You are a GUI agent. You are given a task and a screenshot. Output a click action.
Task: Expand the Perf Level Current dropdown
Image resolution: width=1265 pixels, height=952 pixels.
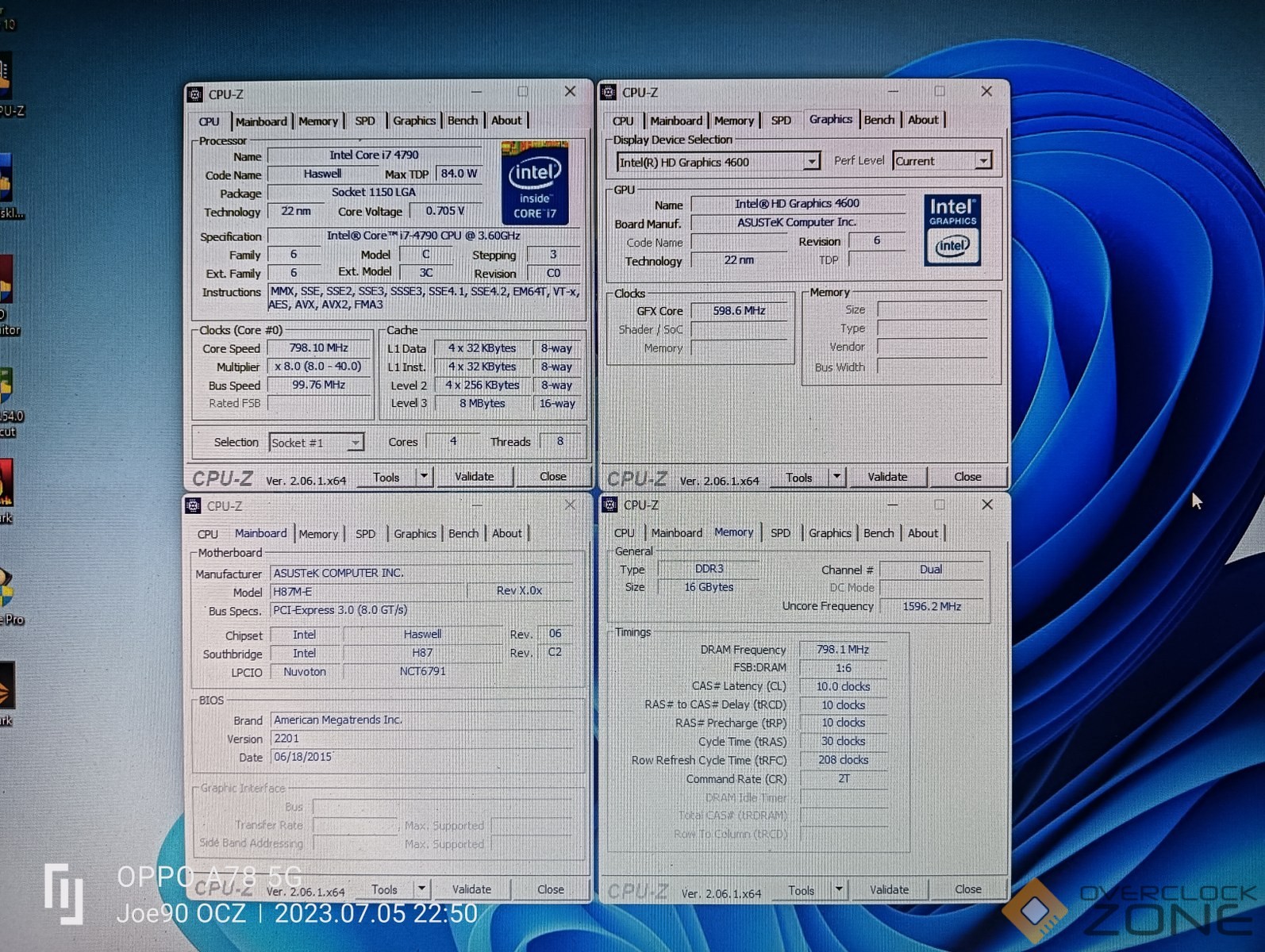[983, 161]
